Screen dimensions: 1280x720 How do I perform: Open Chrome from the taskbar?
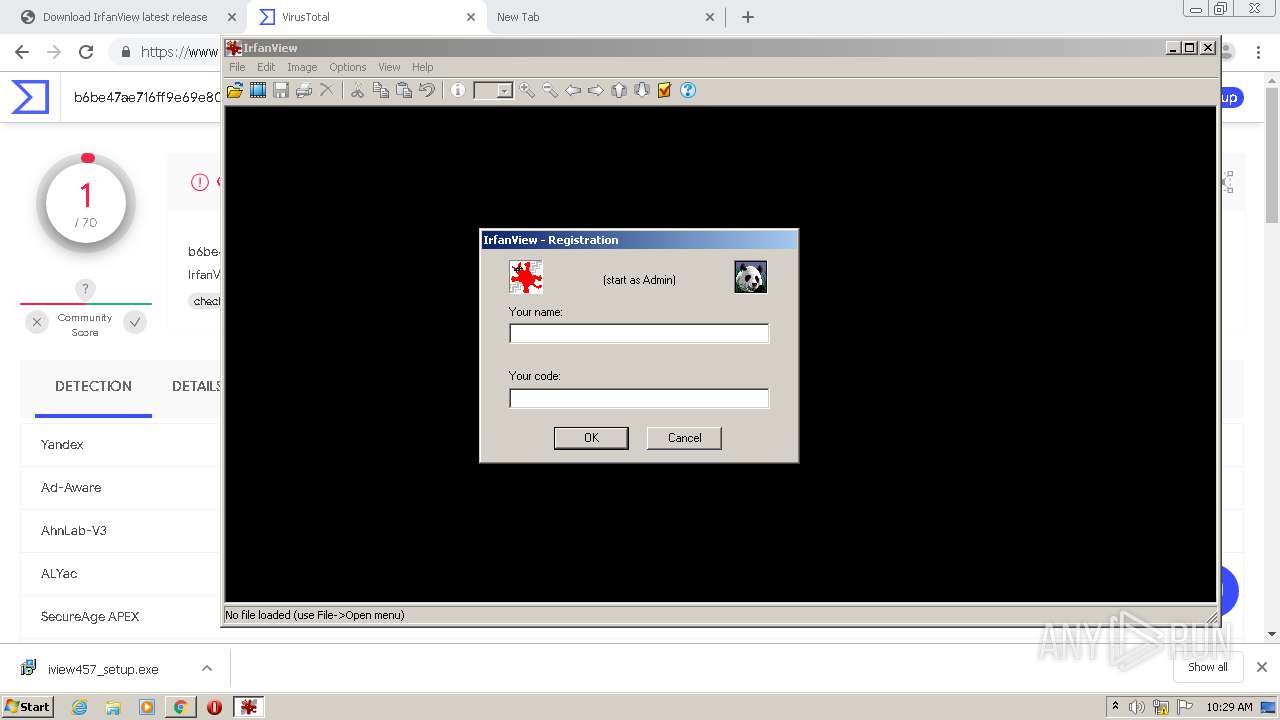coord(180,707)
